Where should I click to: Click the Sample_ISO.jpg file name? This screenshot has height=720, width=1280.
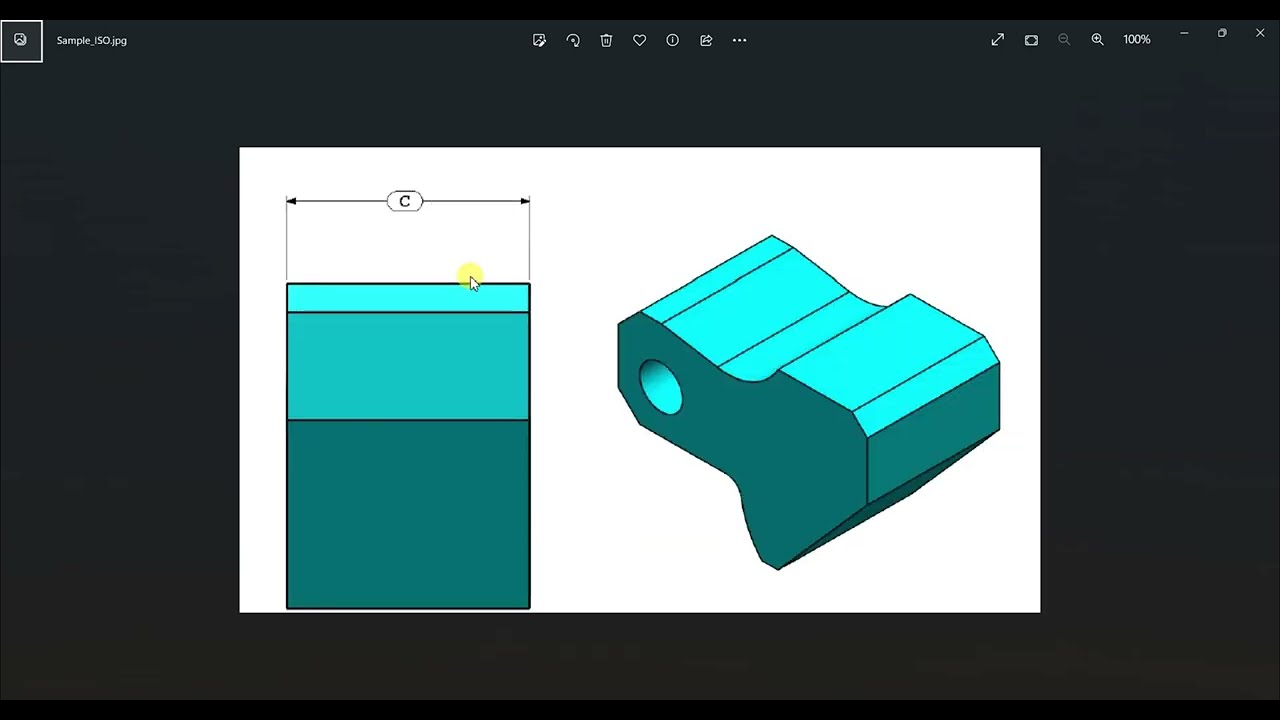click(x=92, y=41)
